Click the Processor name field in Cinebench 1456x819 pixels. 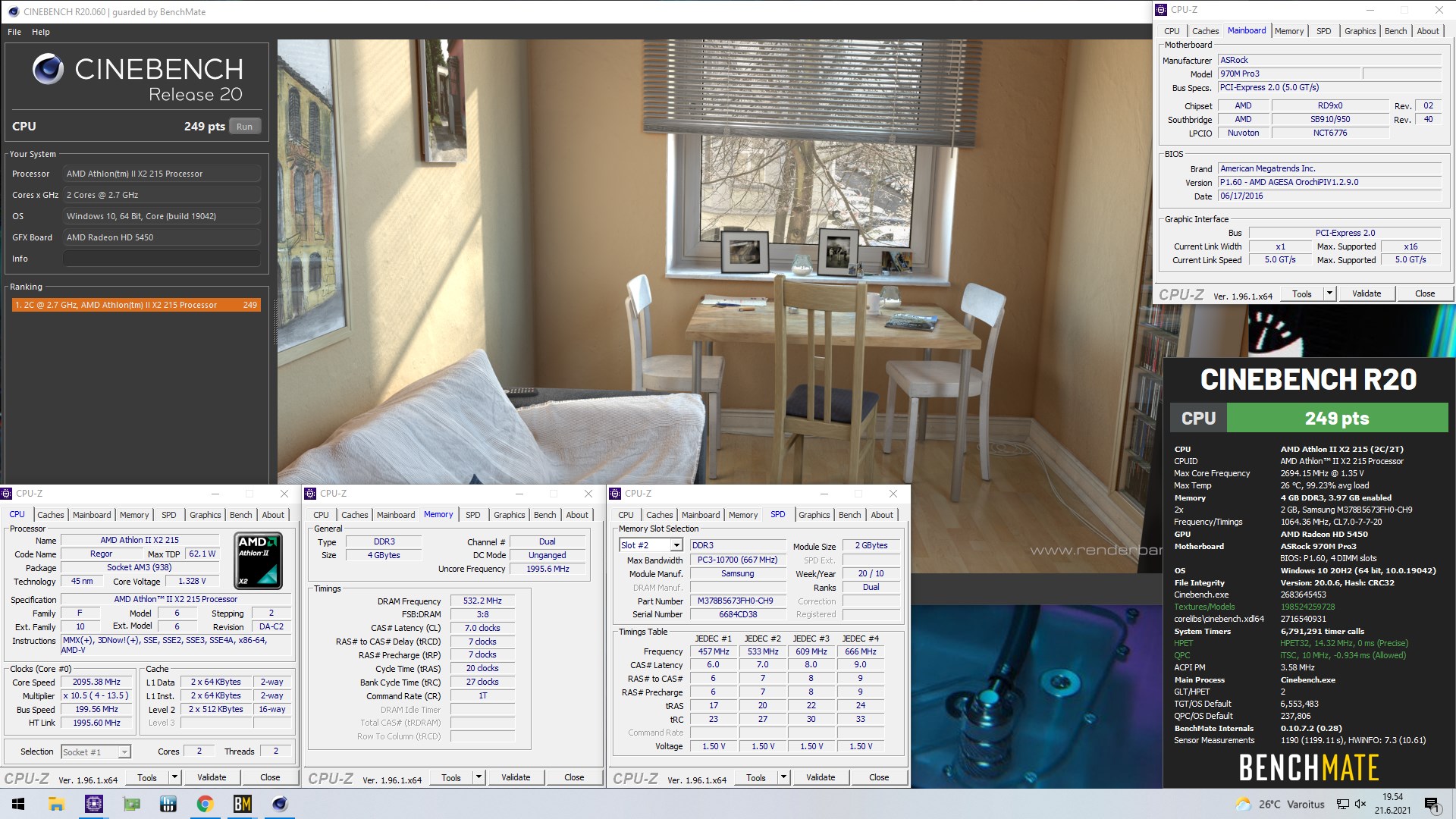pyautogui.click(x=162, y=174)
